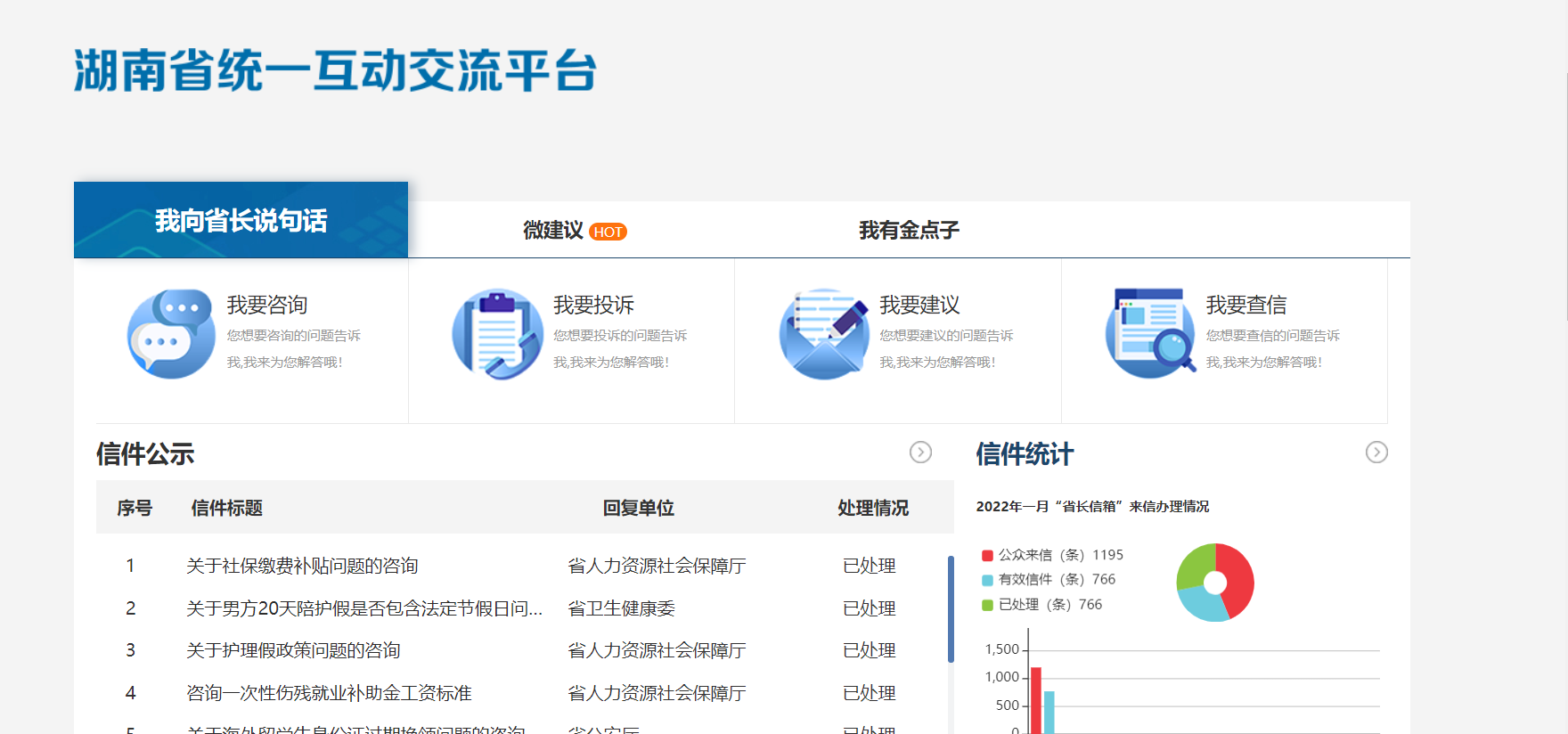Toggle green 已处理 legend swatch
This screenshot has width=1568, height=734.
(987, 606)
